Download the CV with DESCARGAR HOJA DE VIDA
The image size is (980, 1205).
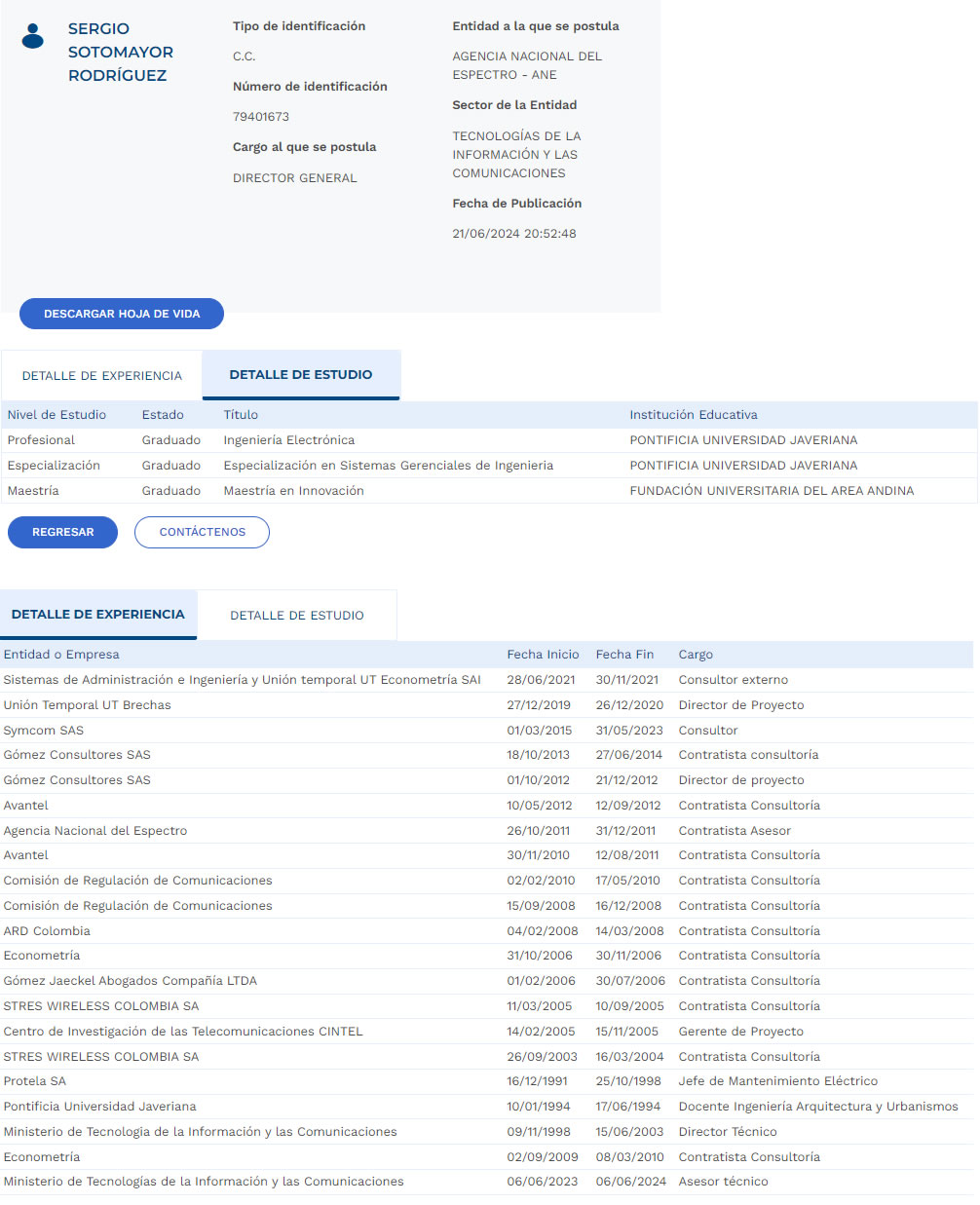[122, 314]
